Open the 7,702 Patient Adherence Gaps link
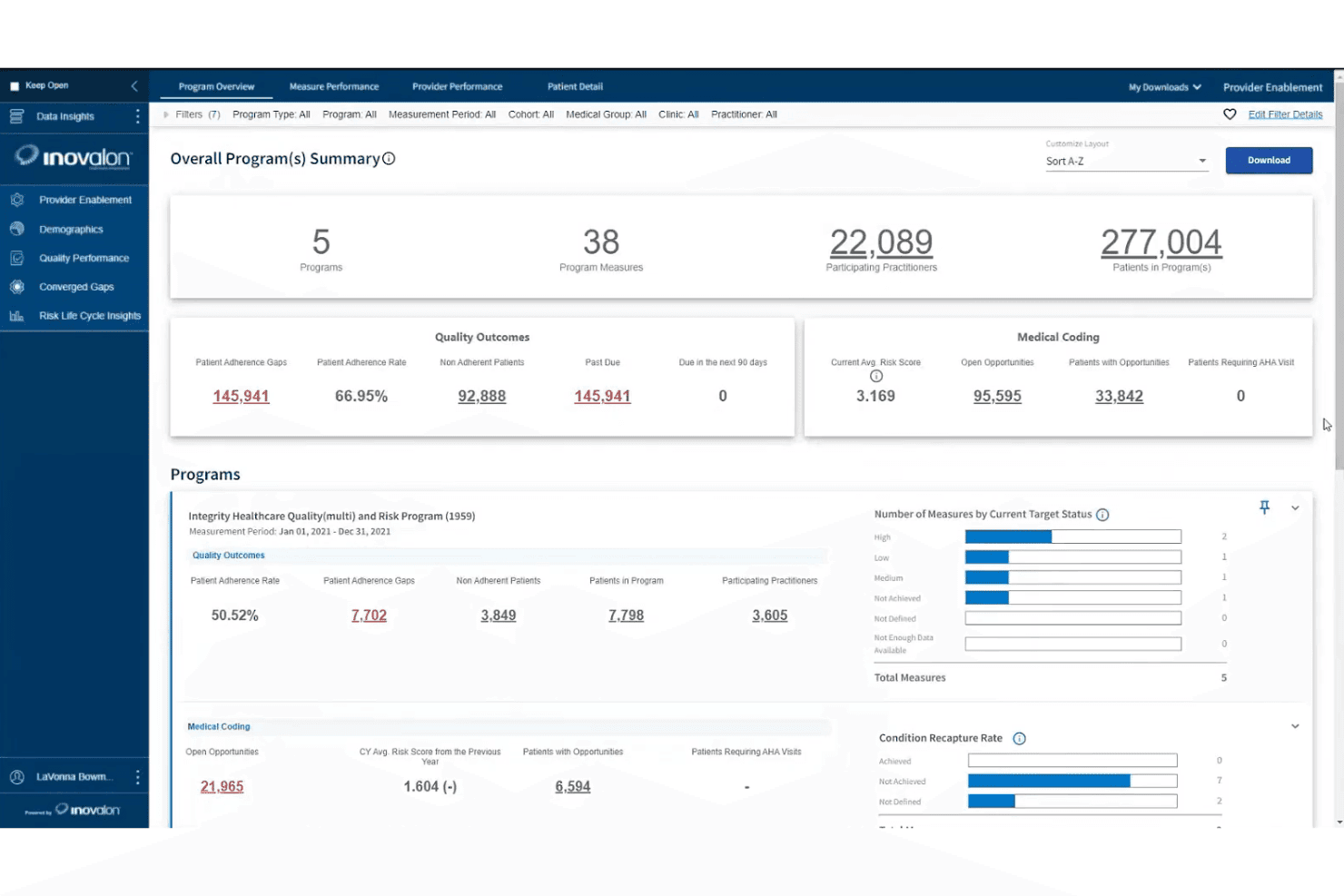Viewport: 1344px width, 896px height. point(369,615)
